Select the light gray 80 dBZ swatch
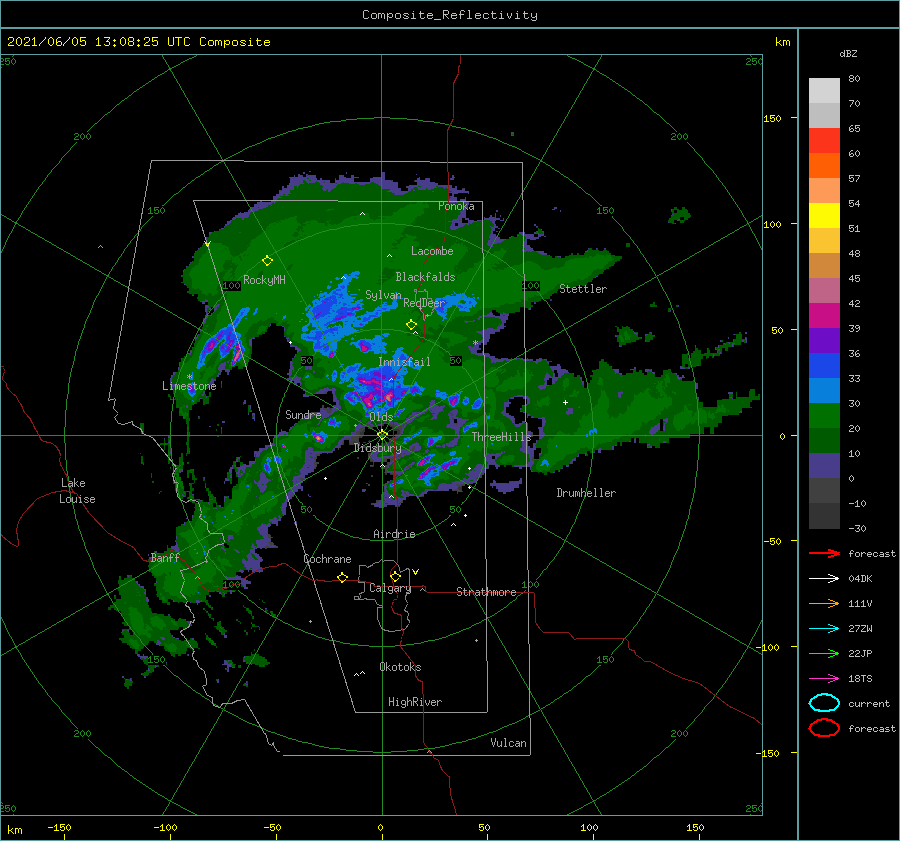 pyautogui.click(x=824, y=91)
